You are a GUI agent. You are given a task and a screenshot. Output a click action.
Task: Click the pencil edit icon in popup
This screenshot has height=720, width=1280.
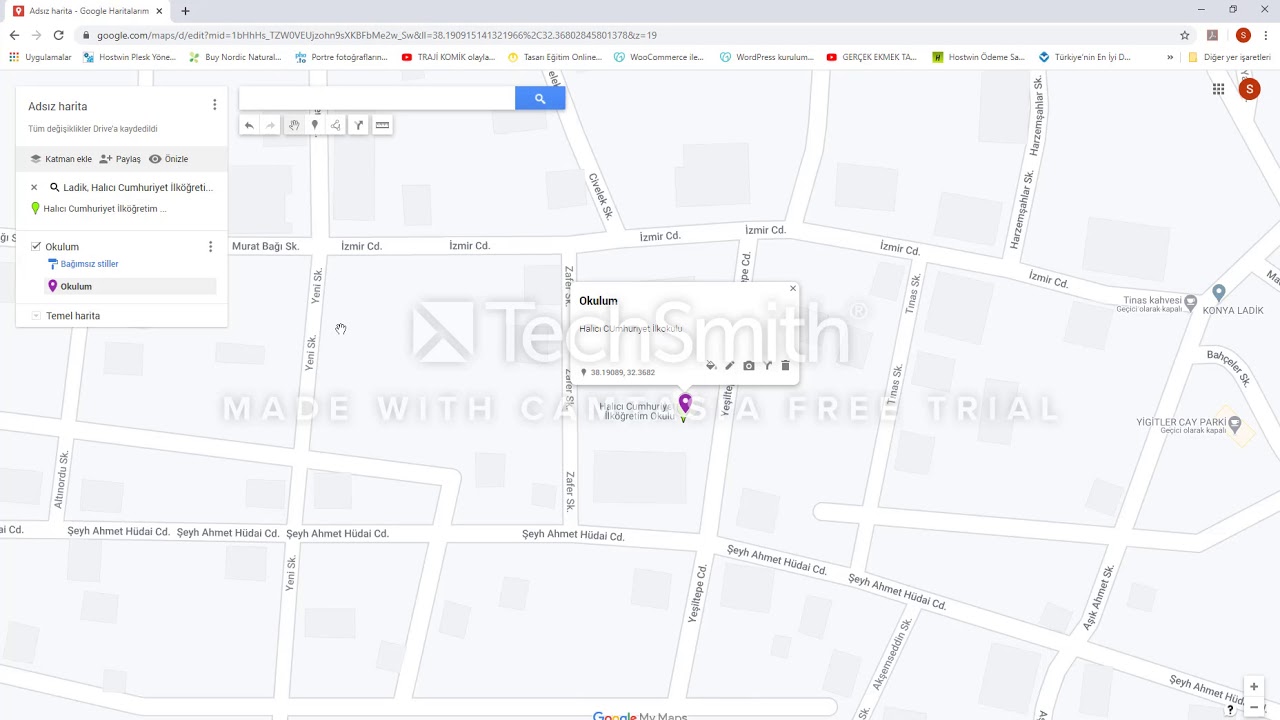[730, 366]
